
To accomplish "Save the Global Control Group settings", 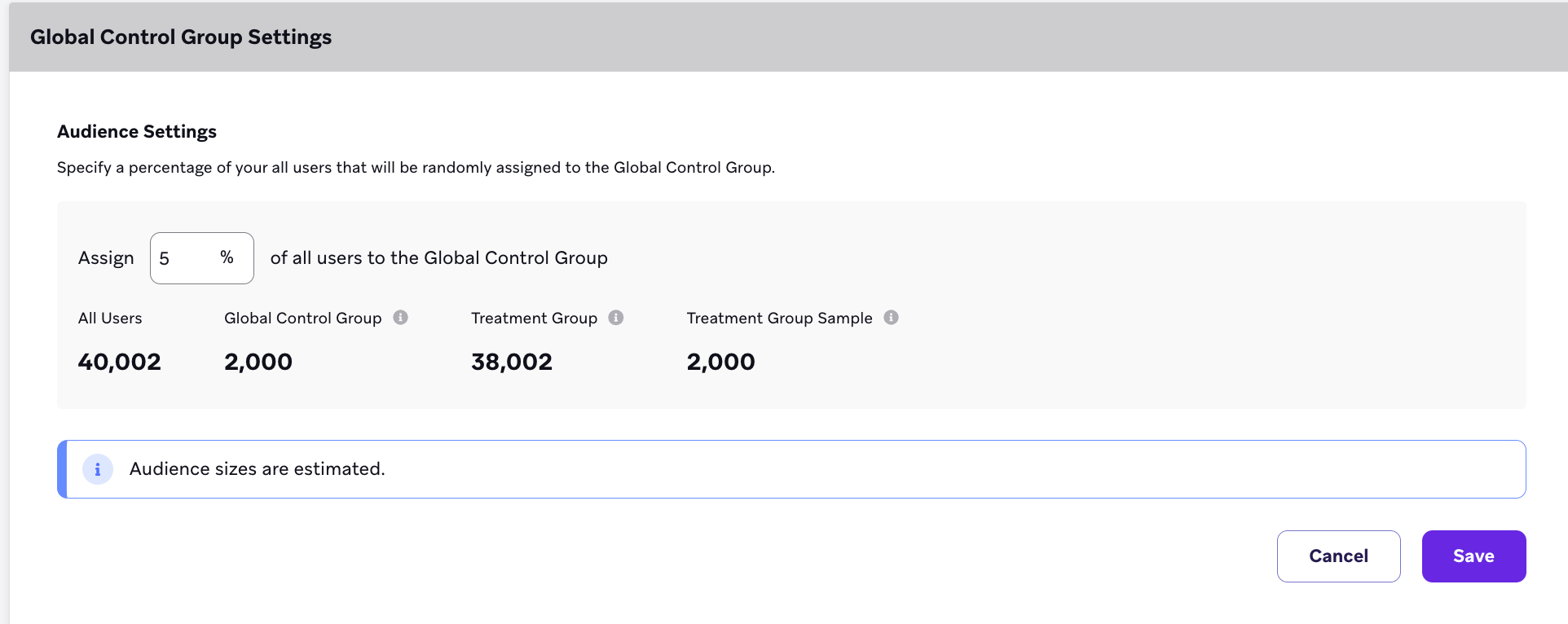I will pyautogui.click(x=1473, y=556).
